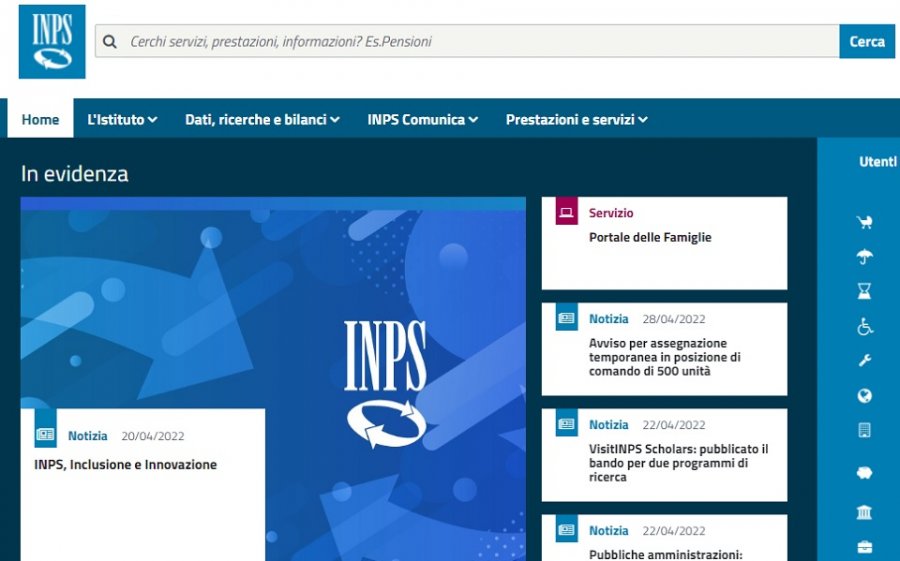Click the Utenti sidebar heading
The image size is (900, 561).
tap(878, 162)
